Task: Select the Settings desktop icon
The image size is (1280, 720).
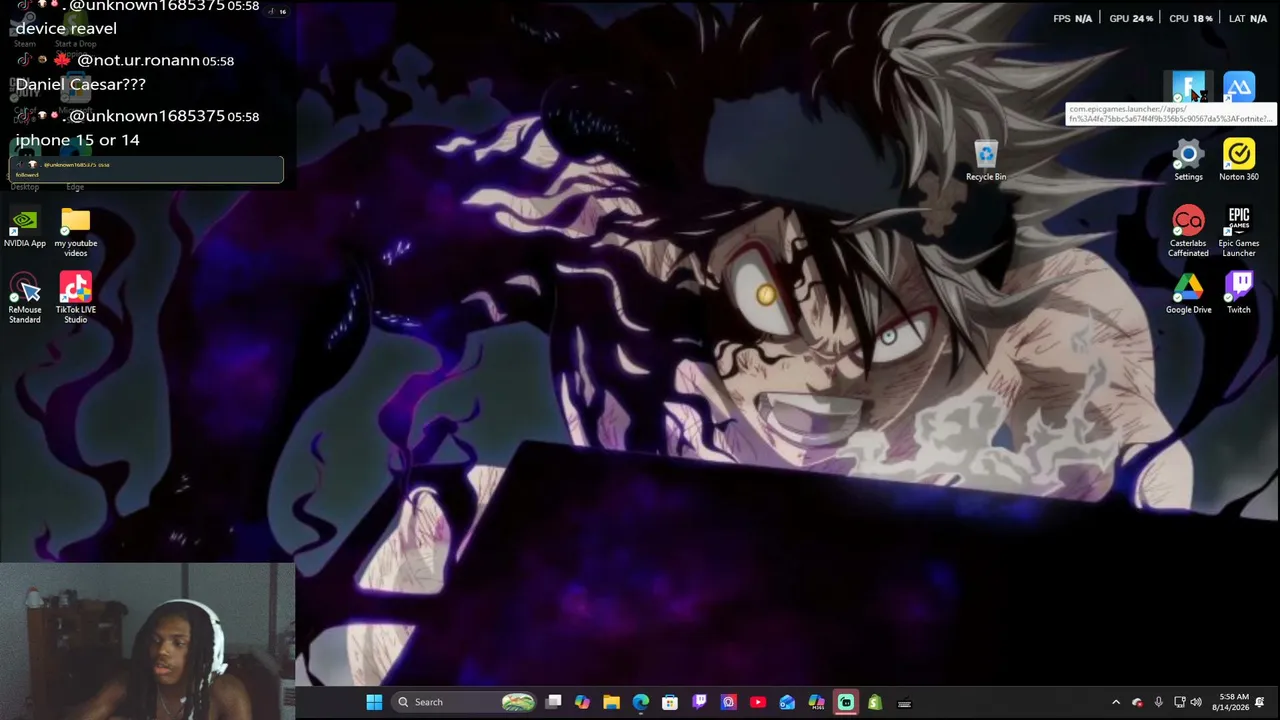Action: click(1188, 160)
